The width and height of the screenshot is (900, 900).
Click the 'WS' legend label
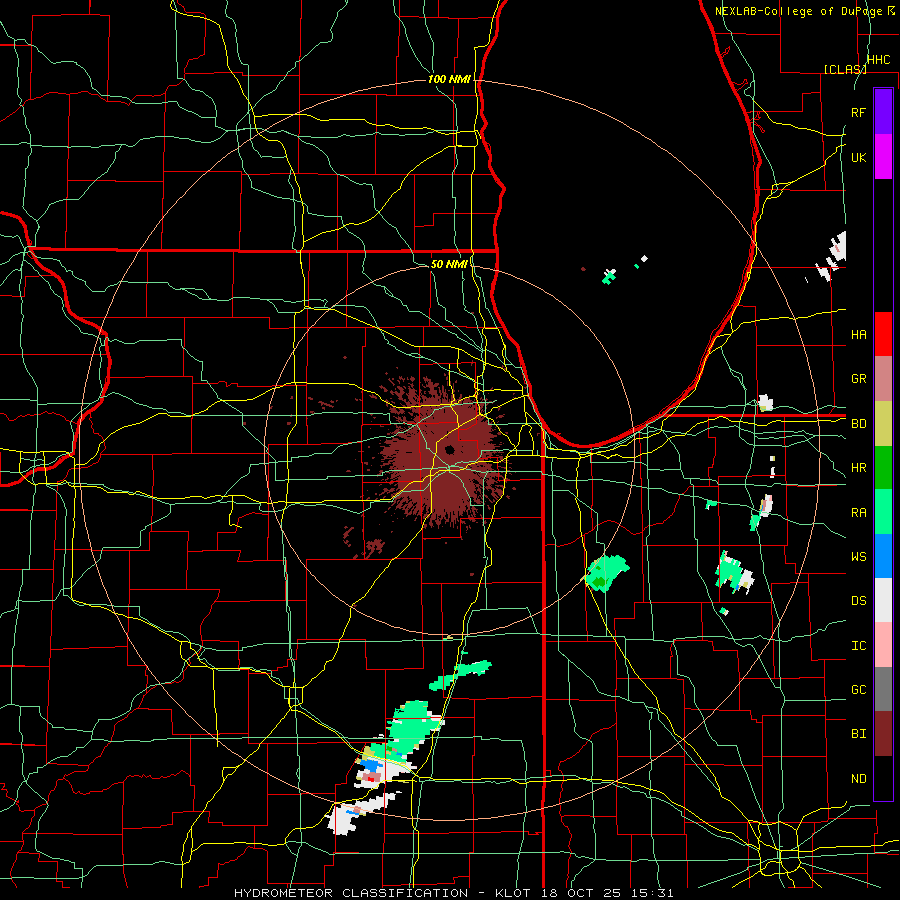(858, 556)
